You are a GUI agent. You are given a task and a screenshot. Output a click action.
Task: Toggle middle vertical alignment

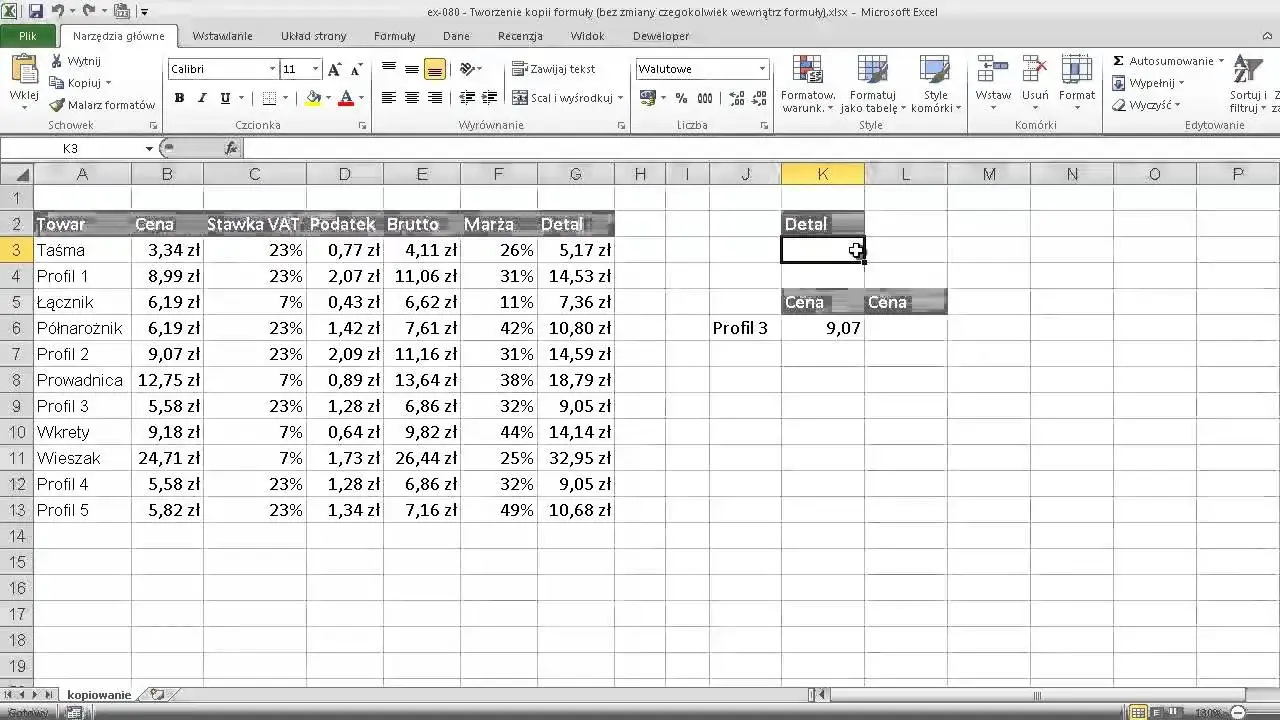tap(411, 69)
